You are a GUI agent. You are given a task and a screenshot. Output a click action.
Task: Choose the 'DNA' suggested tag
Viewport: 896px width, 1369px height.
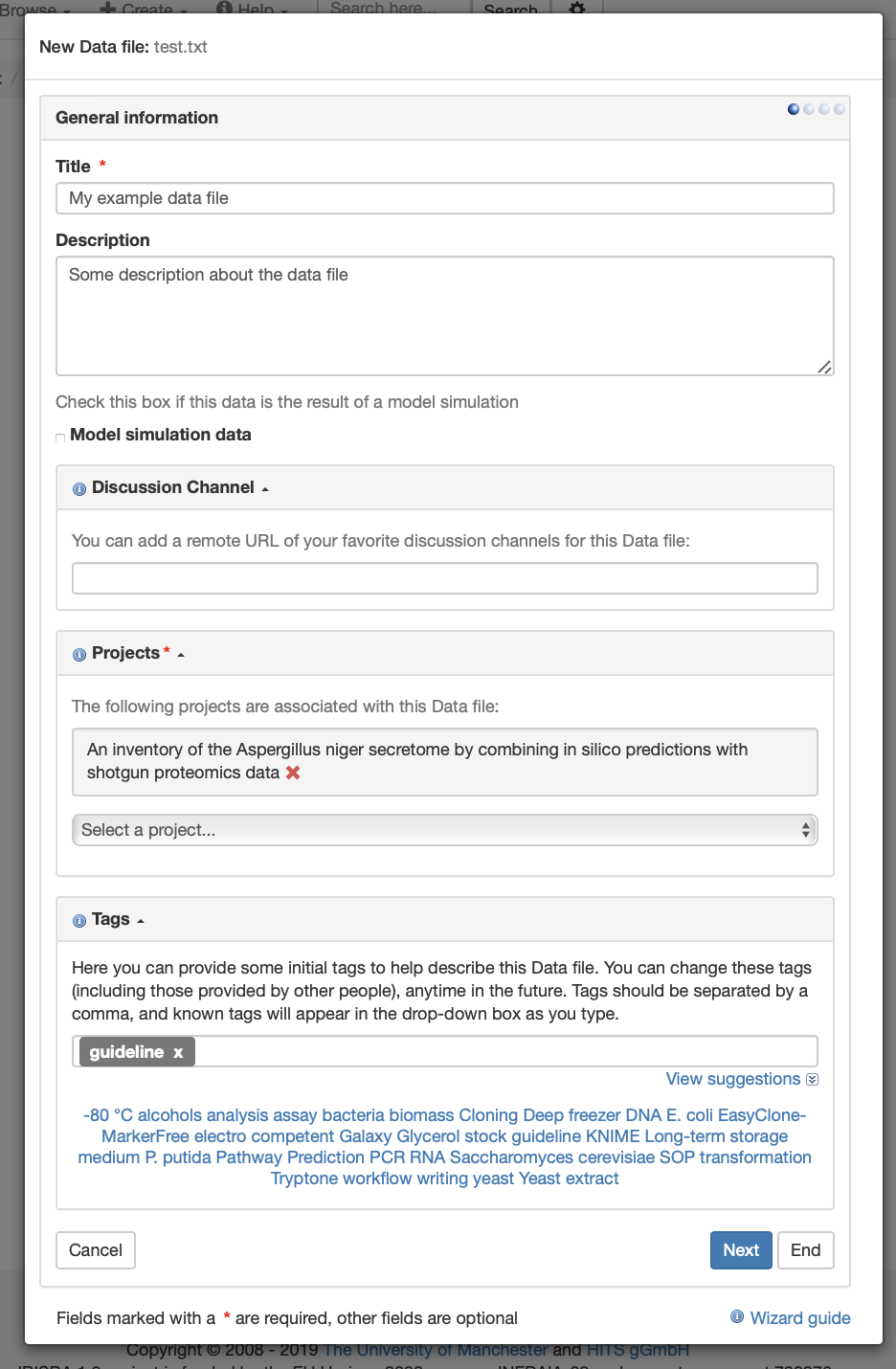[x=643, y=1115]
